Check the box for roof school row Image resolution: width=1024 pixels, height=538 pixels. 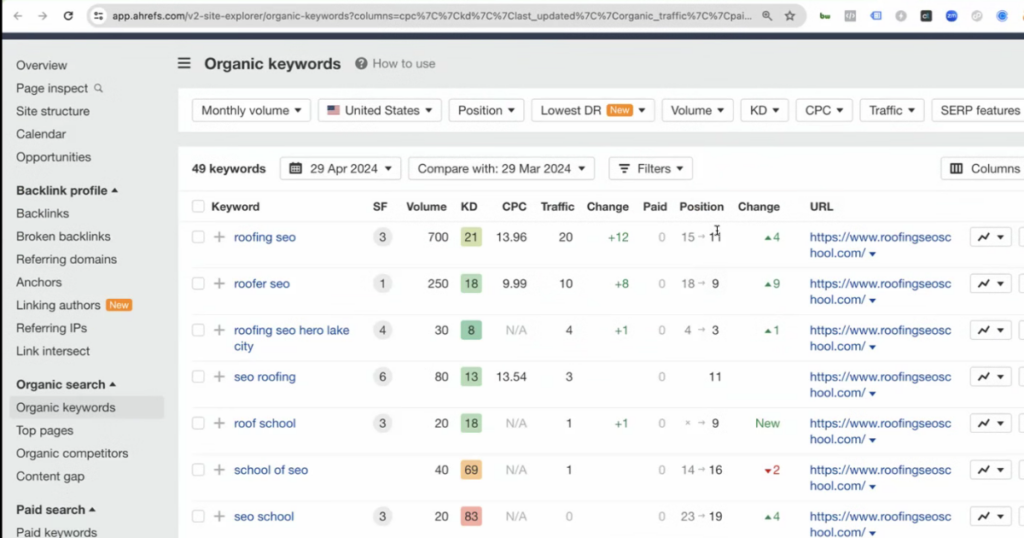(198, 423)
